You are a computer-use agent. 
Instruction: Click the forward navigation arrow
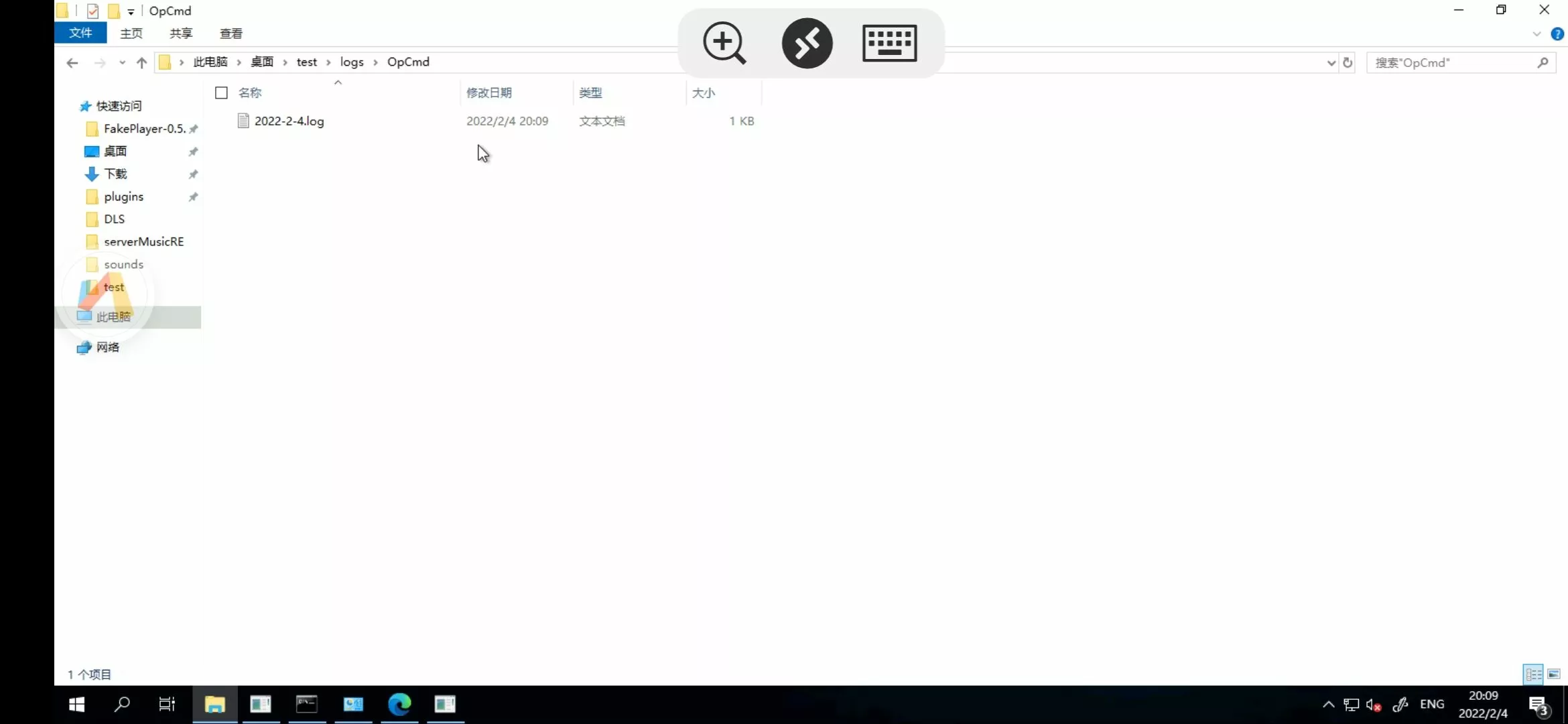tap(100, 62)
